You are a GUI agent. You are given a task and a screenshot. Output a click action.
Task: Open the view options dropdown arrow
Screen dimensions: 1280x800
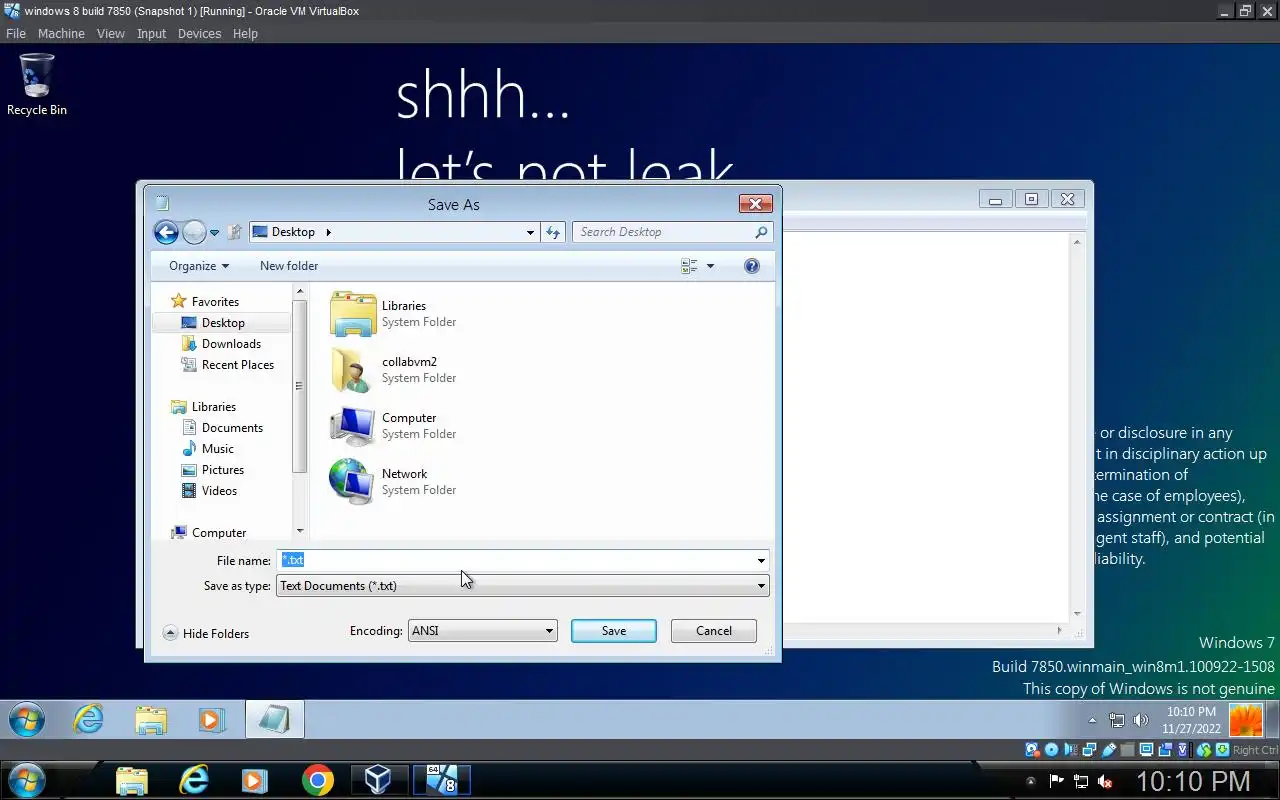[711, 266]
